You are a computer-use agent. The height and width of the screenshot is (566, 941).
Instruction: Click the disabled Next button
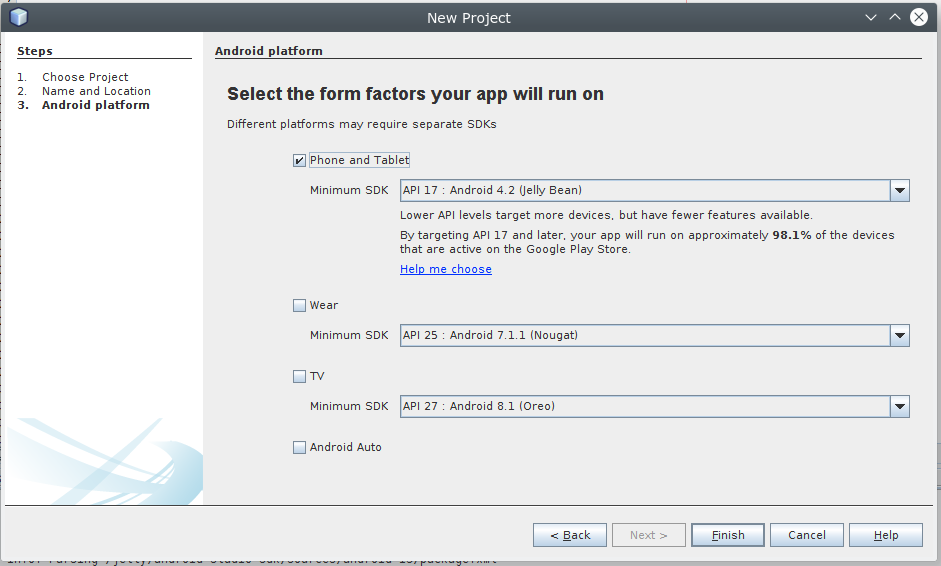pos(649,535)
